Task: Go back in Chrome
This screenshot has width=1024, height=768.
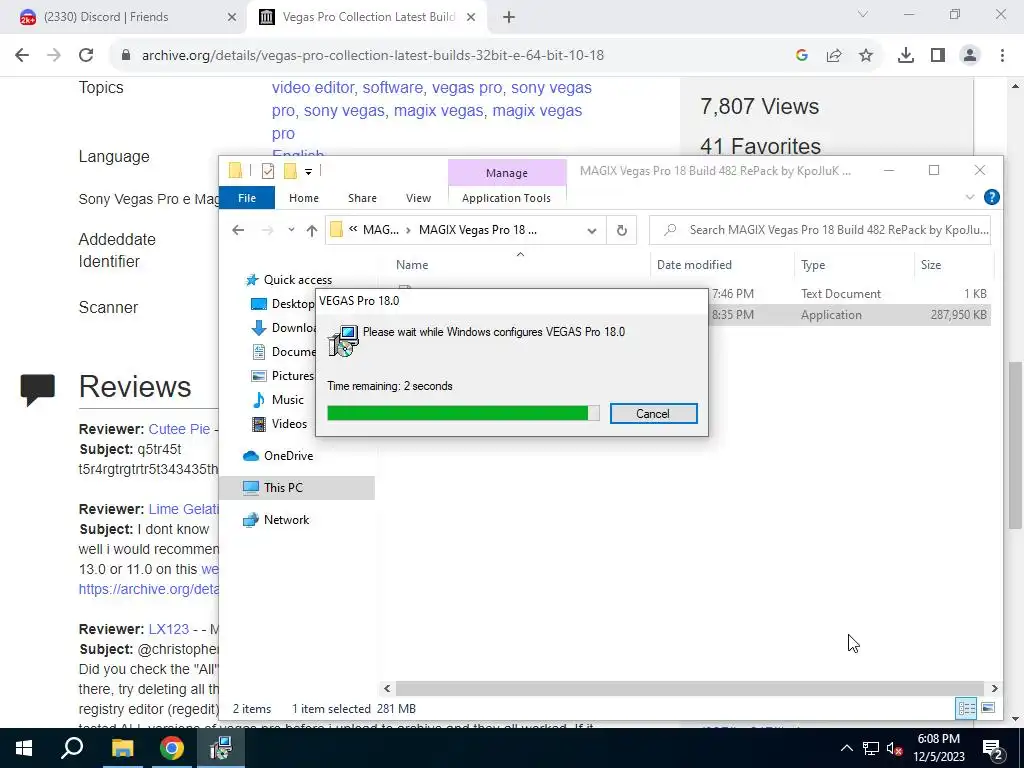Action: (22, 56)
